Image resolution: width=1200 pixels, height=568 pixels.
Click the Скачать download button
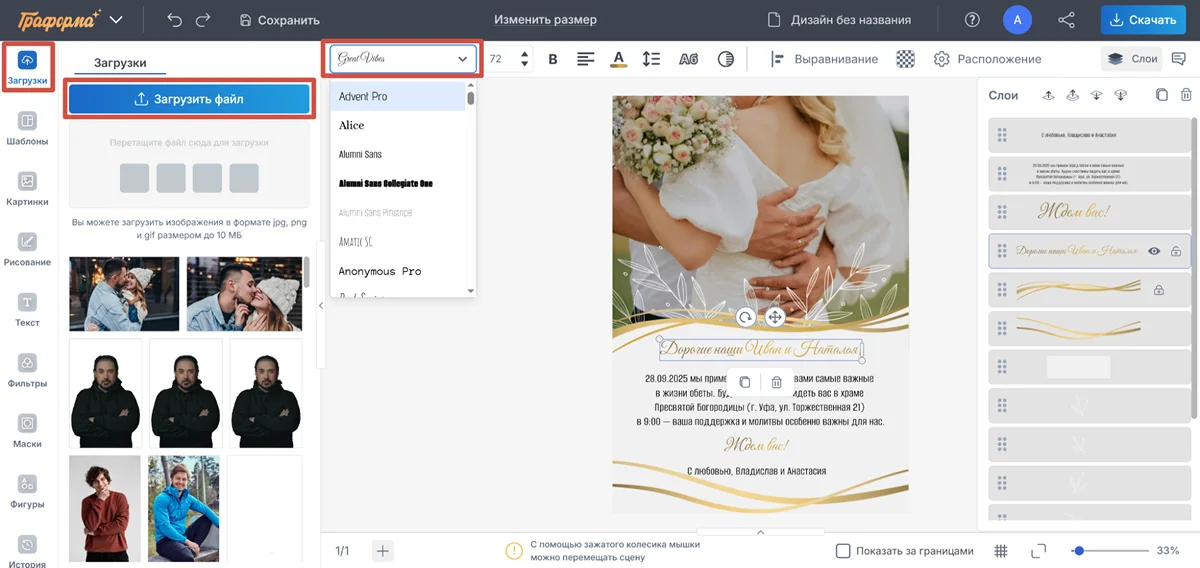pos(1142,20)
